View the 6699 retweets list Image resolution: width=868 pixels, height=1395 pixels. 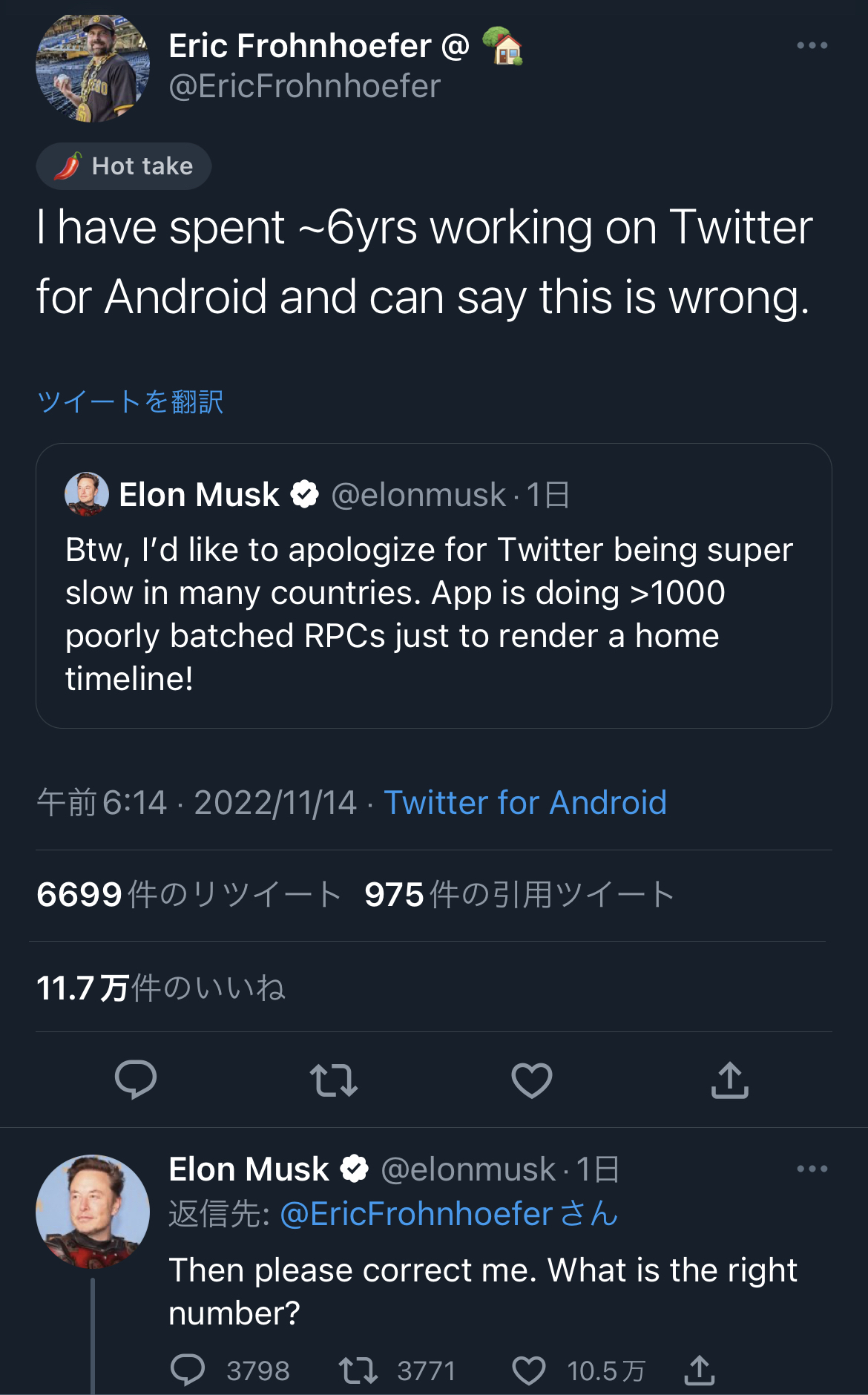click(188, 895)
